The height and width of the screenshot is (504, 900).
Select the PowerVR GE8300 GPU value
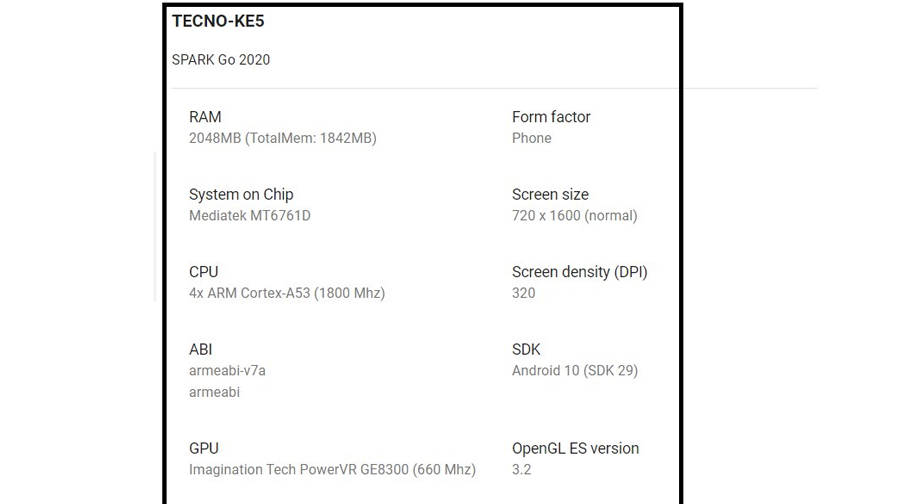tap(332, 469)
